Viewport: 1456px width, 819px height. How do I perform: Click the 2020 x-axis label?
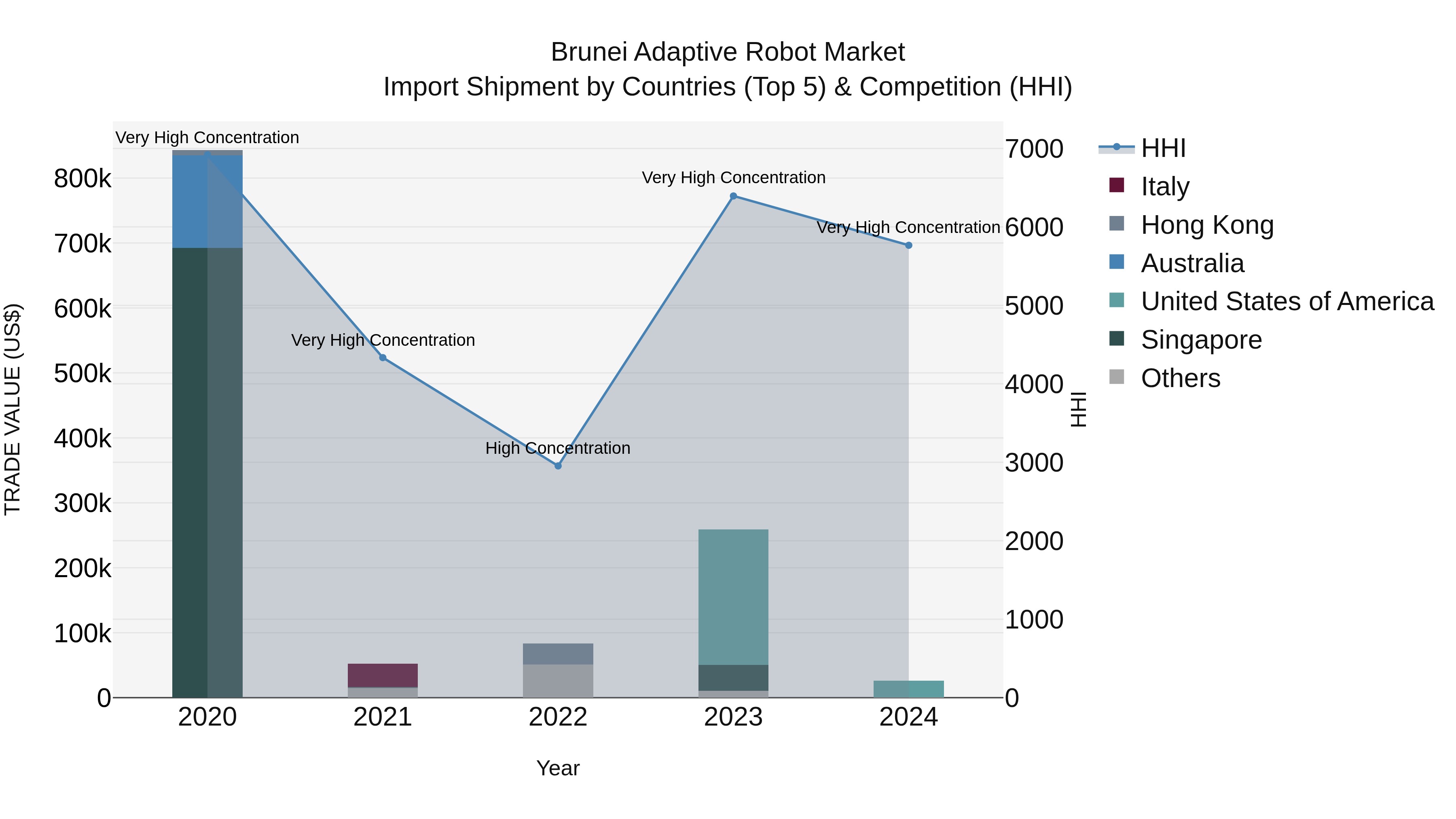(x=207, y=717)
